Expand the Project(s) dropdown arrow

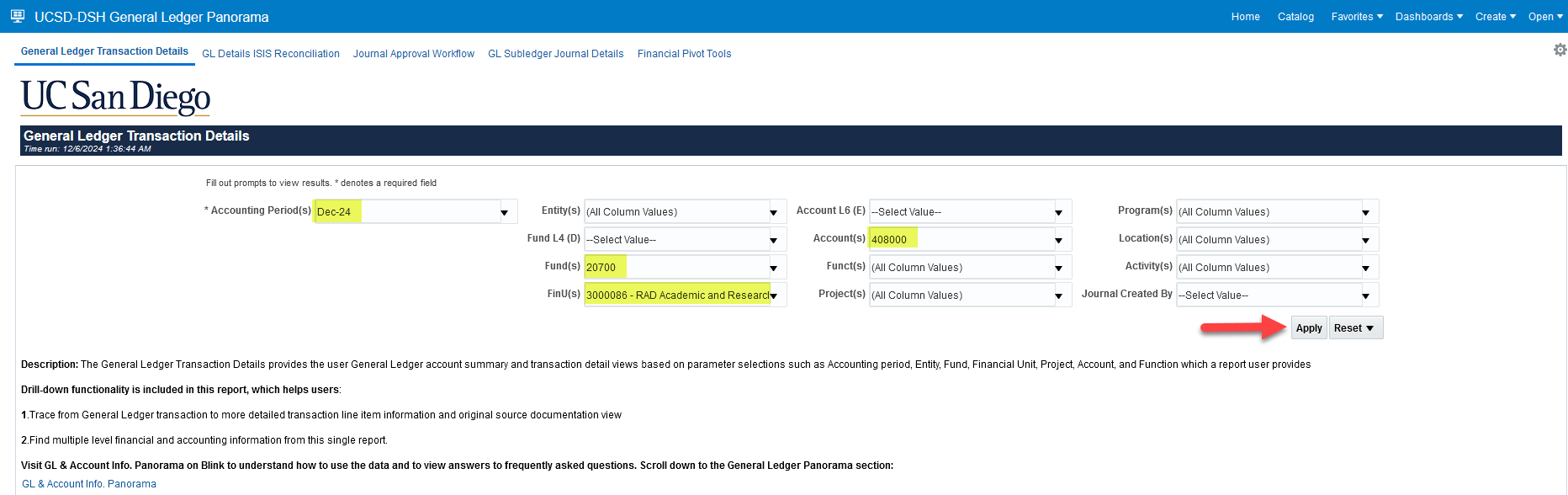1059,295
